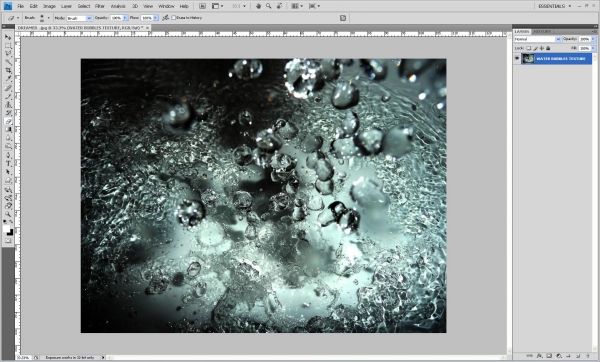The width and height of the screenshot is (600, 362).
Task: Click the Rotate View tool in application bar
Action: 280,6
